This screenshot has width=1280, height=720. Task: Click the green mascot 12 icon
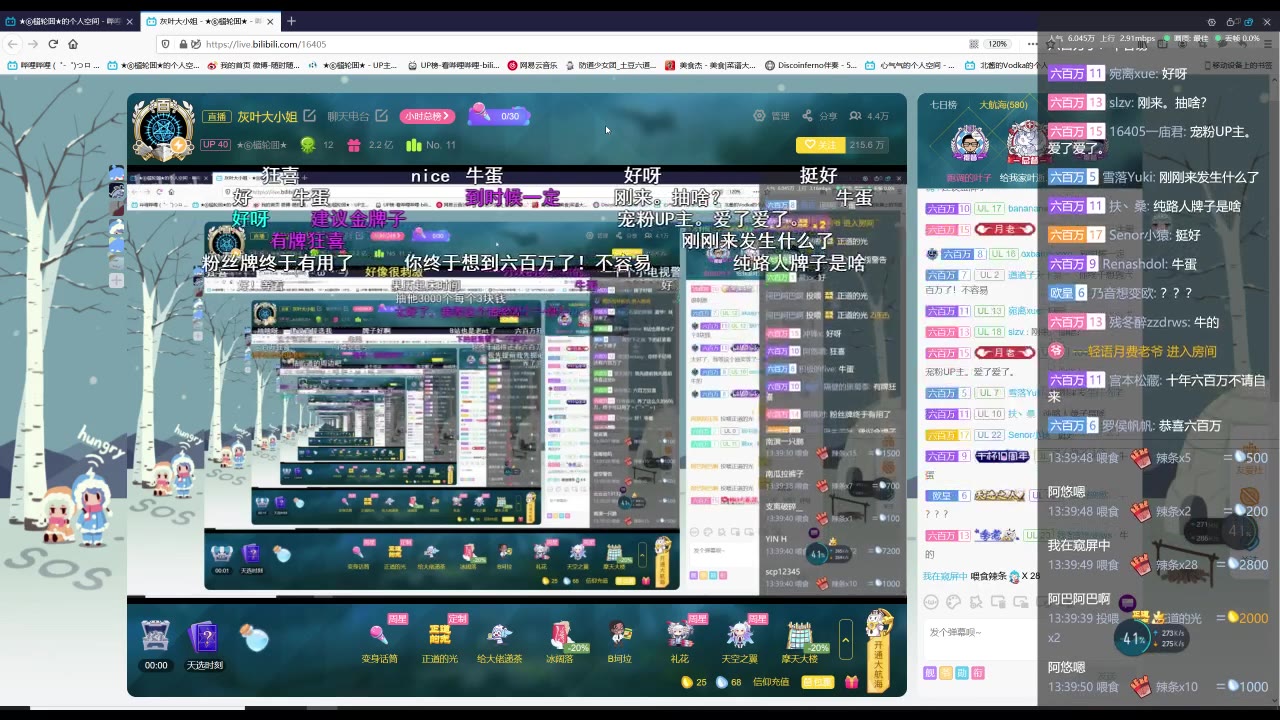(x=307, y=145)
